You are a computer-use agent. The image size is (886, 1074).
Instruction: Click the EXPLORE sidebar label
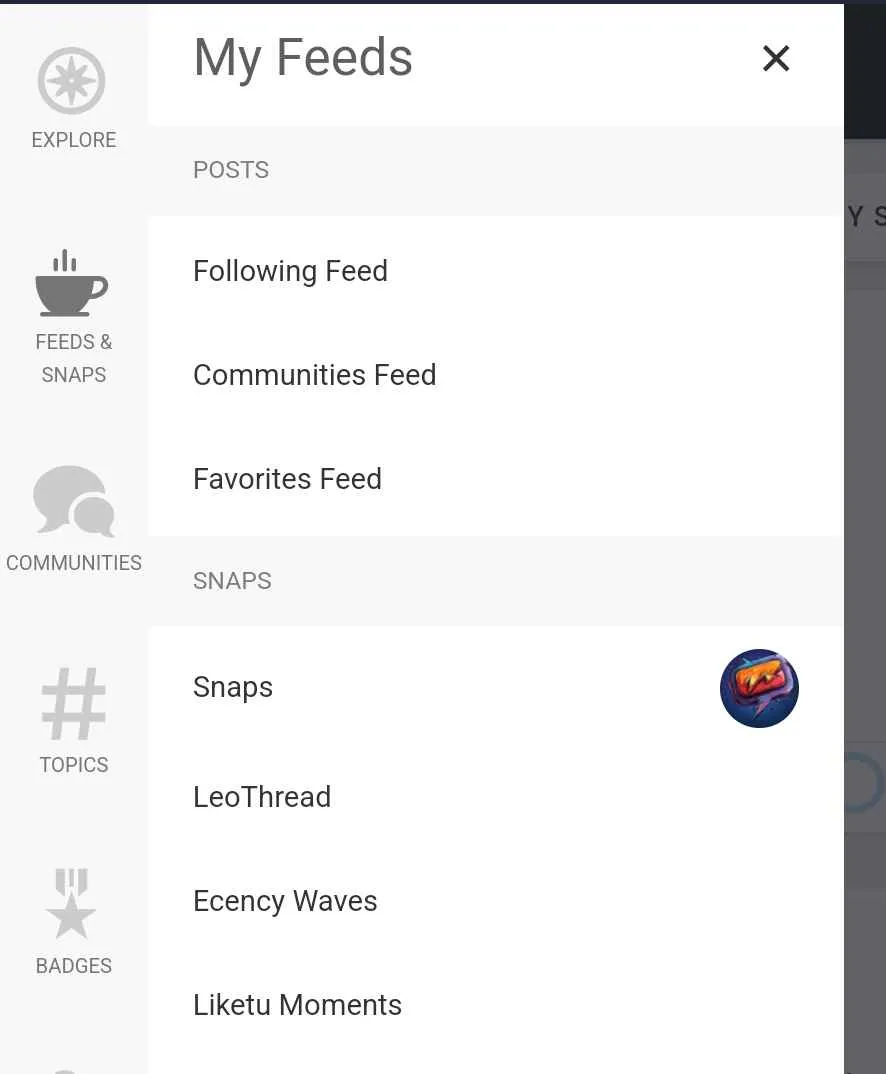pyautogui.click(x=74, y=140)
